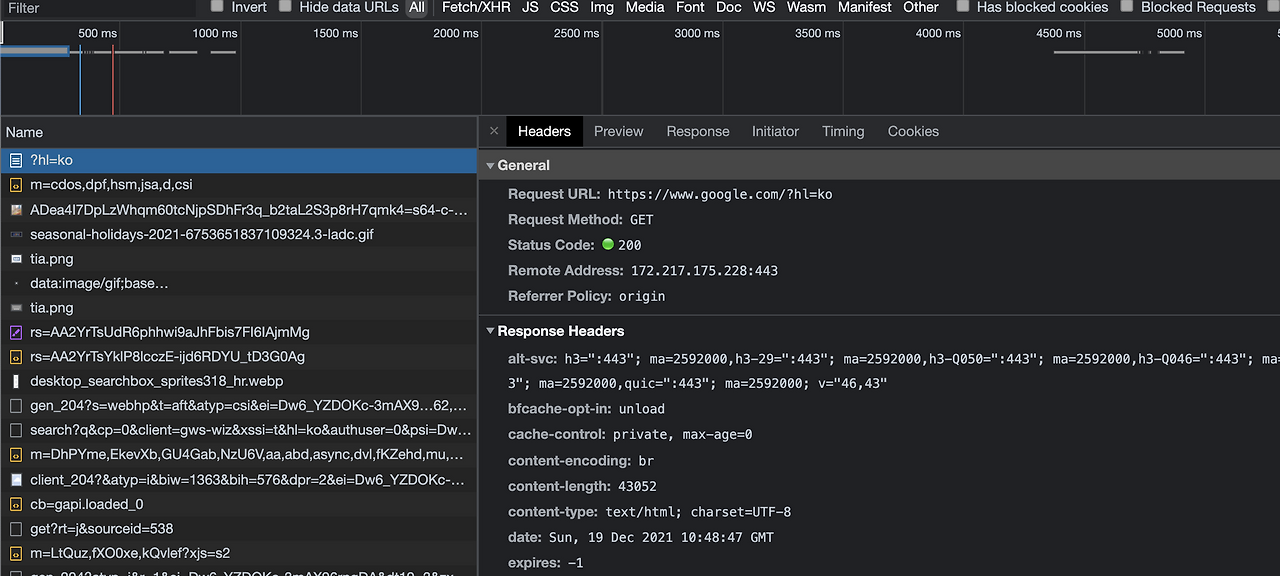Screen dimensions: 1280x576
Task: Check the Blocked Requests option
Action: pyautogui.click(x=1128, y=6)
